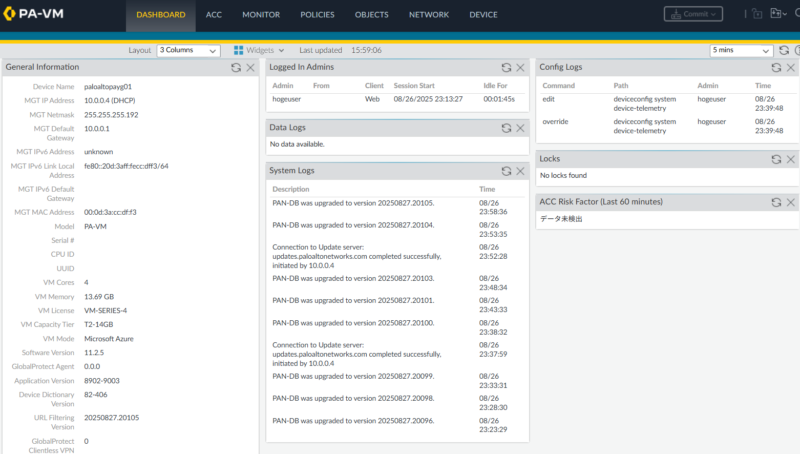The width and height of the screenshot is (800, 454).
Task: Click the Path column header in Config Logs
Action: pos(621,86)
